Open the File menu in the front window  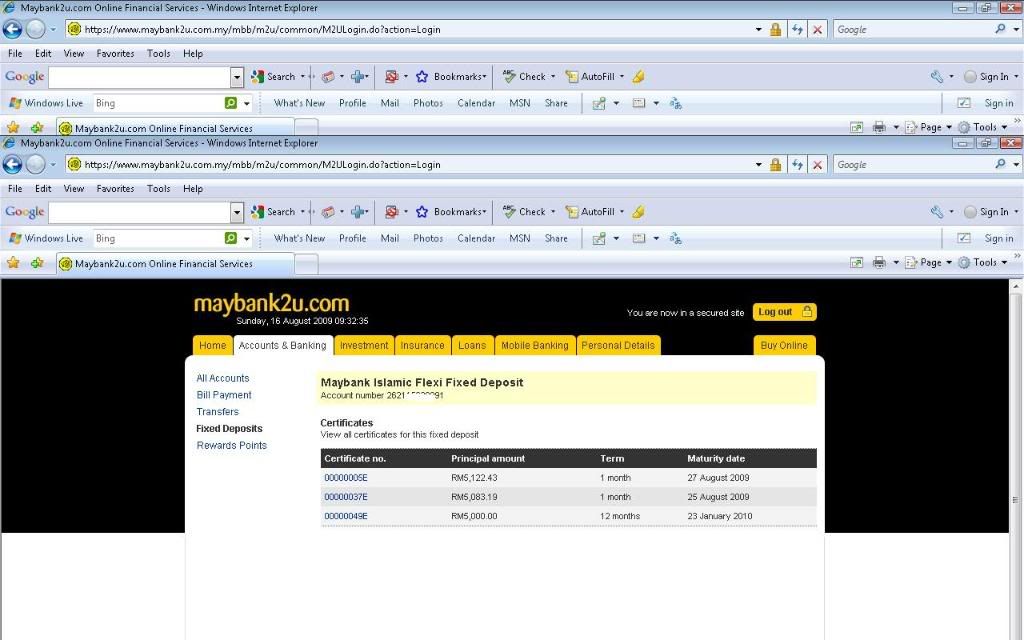(x=15, y=189)
